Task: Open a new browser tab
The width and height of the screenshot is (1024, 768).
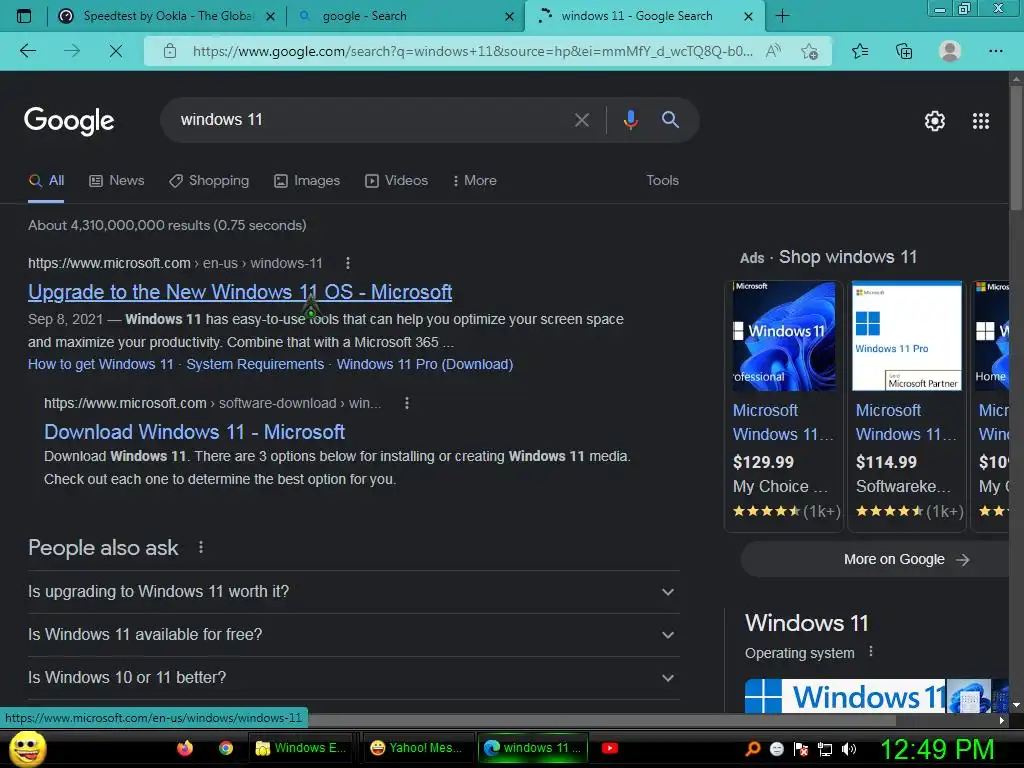Action: [782, 16]
